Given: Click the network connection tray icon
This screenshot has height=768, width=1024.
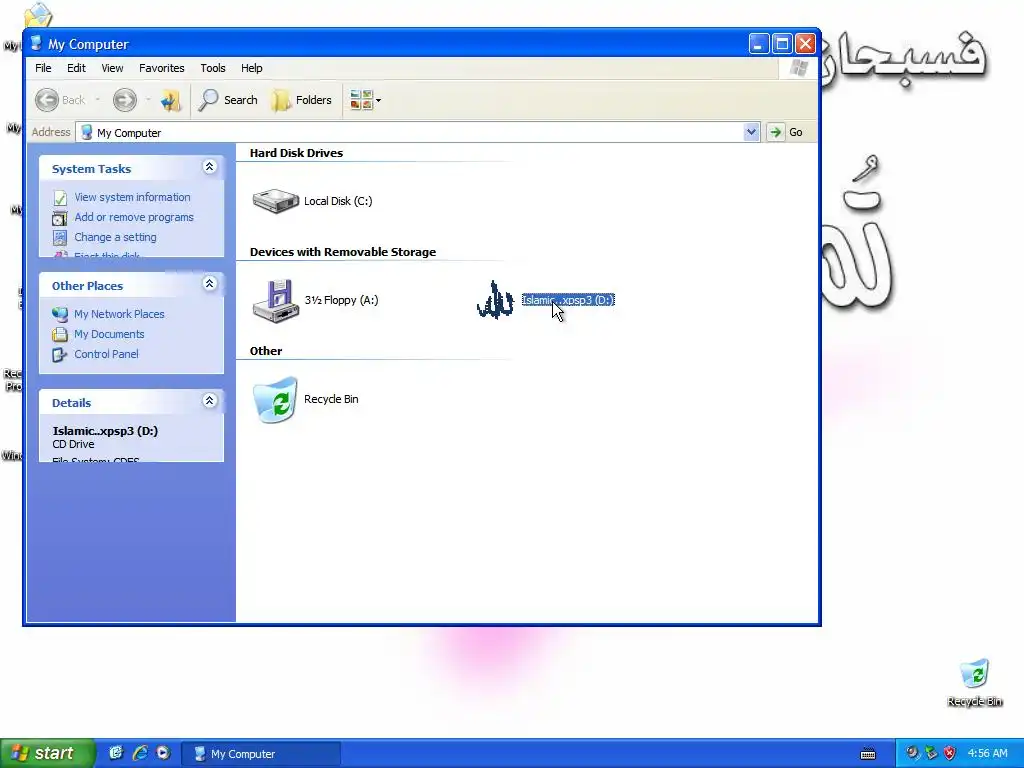Looking at the screenshot, I should [931, 753].
